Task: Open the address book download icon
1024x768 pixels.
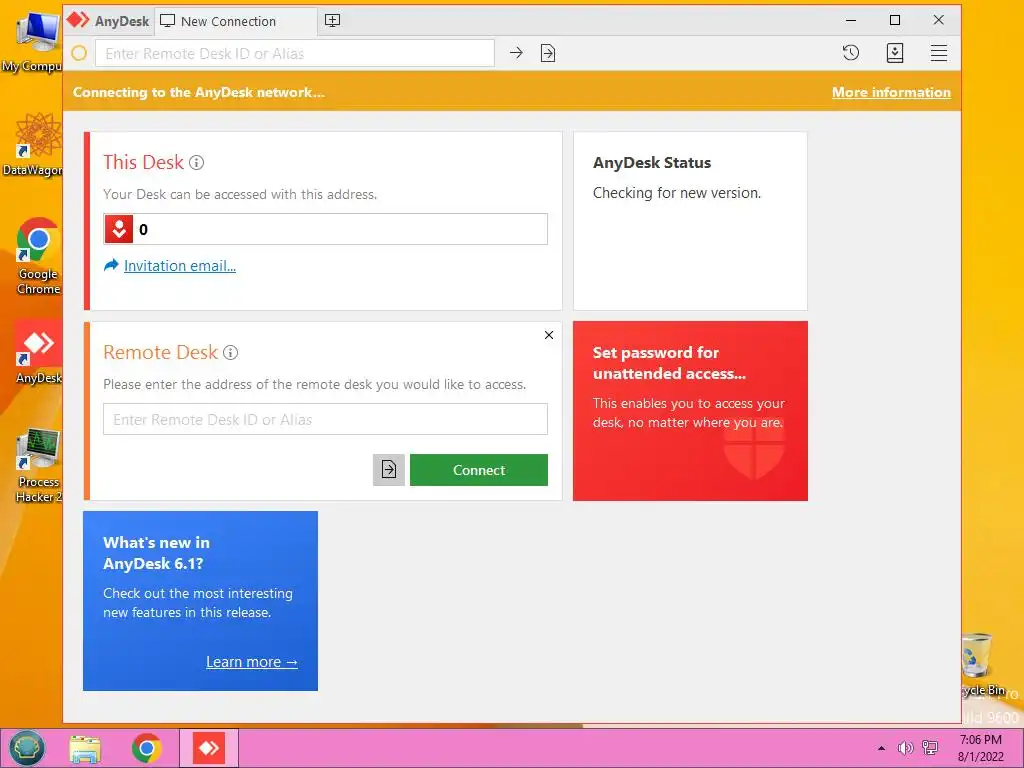Action: tap(895, 53)
